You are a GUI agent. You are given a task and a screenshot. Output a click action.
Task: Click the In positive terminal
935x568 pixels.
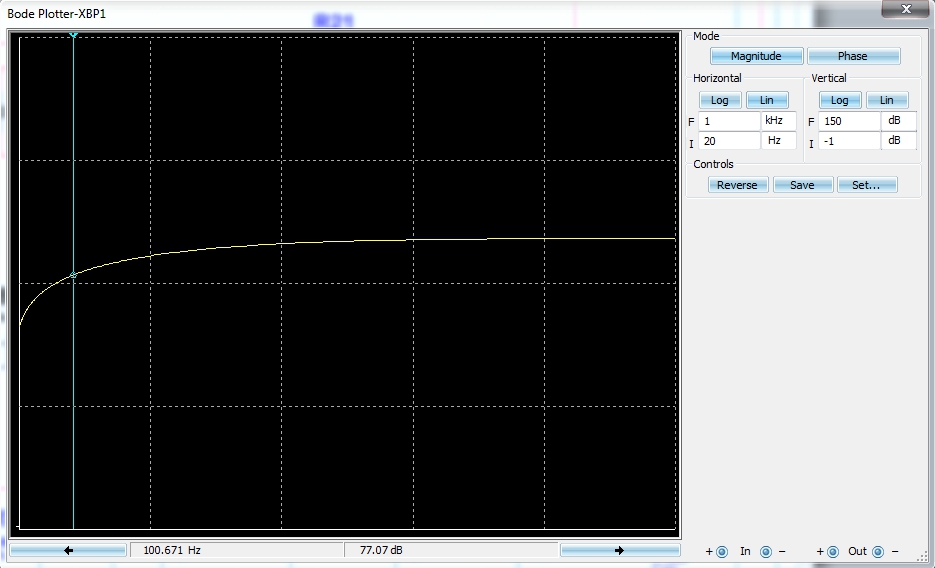722,551
